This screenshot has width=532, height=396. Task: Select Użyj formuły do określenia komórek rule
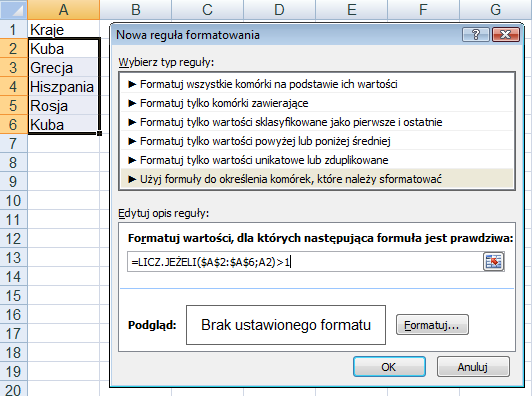click(x=317, y=179)
